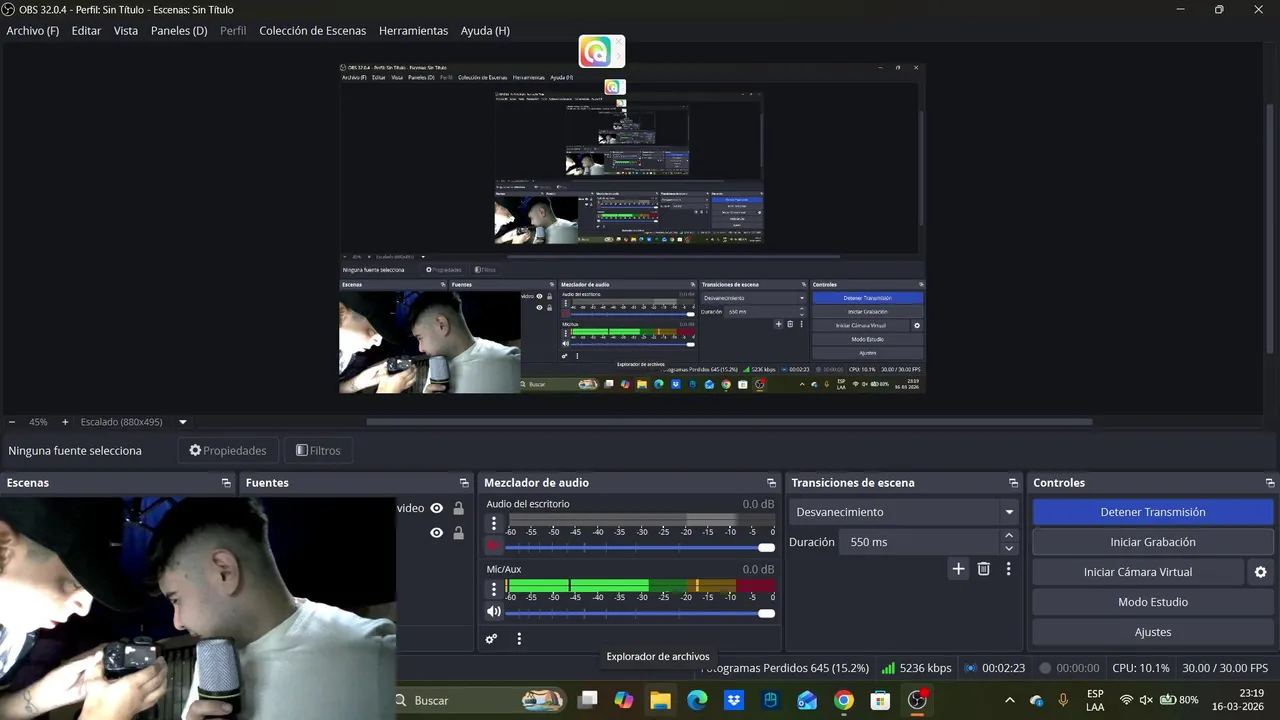Open the Colección de Escenas menu

(x=313, y=31)
